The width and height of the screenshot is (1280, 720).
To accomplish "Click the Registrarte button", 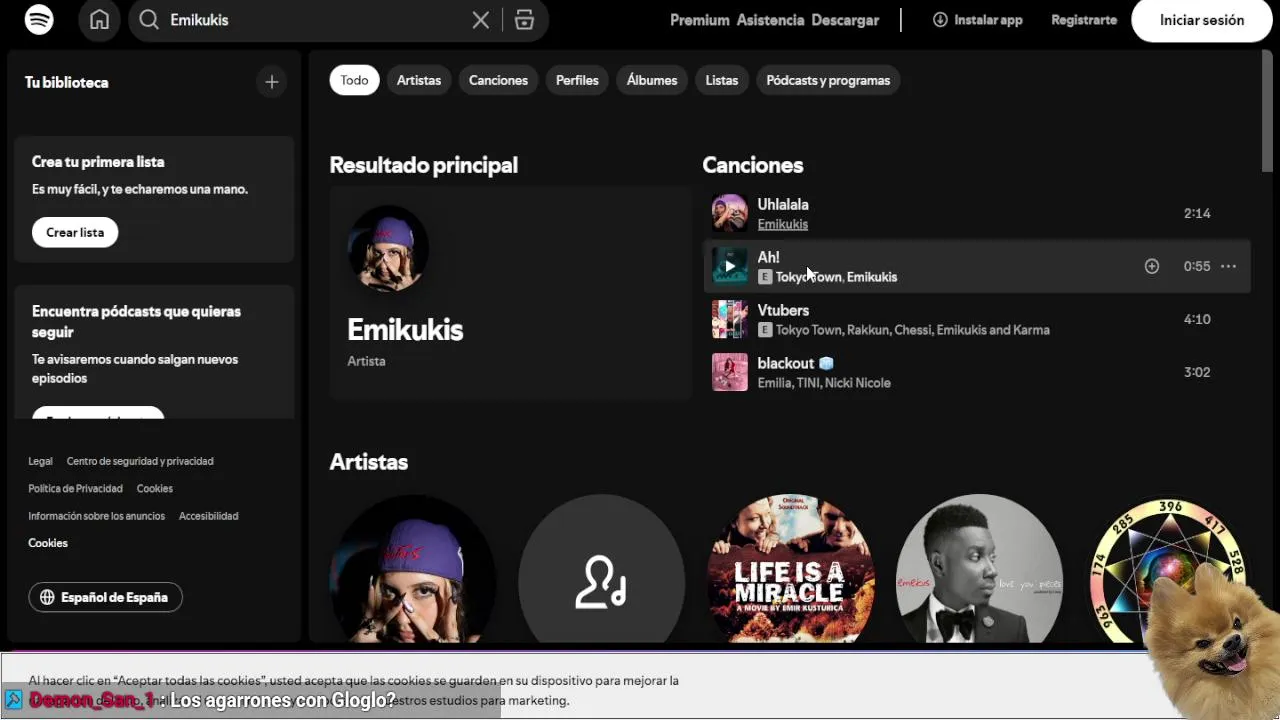I will pyautogui.click(x=1084, y=20).
